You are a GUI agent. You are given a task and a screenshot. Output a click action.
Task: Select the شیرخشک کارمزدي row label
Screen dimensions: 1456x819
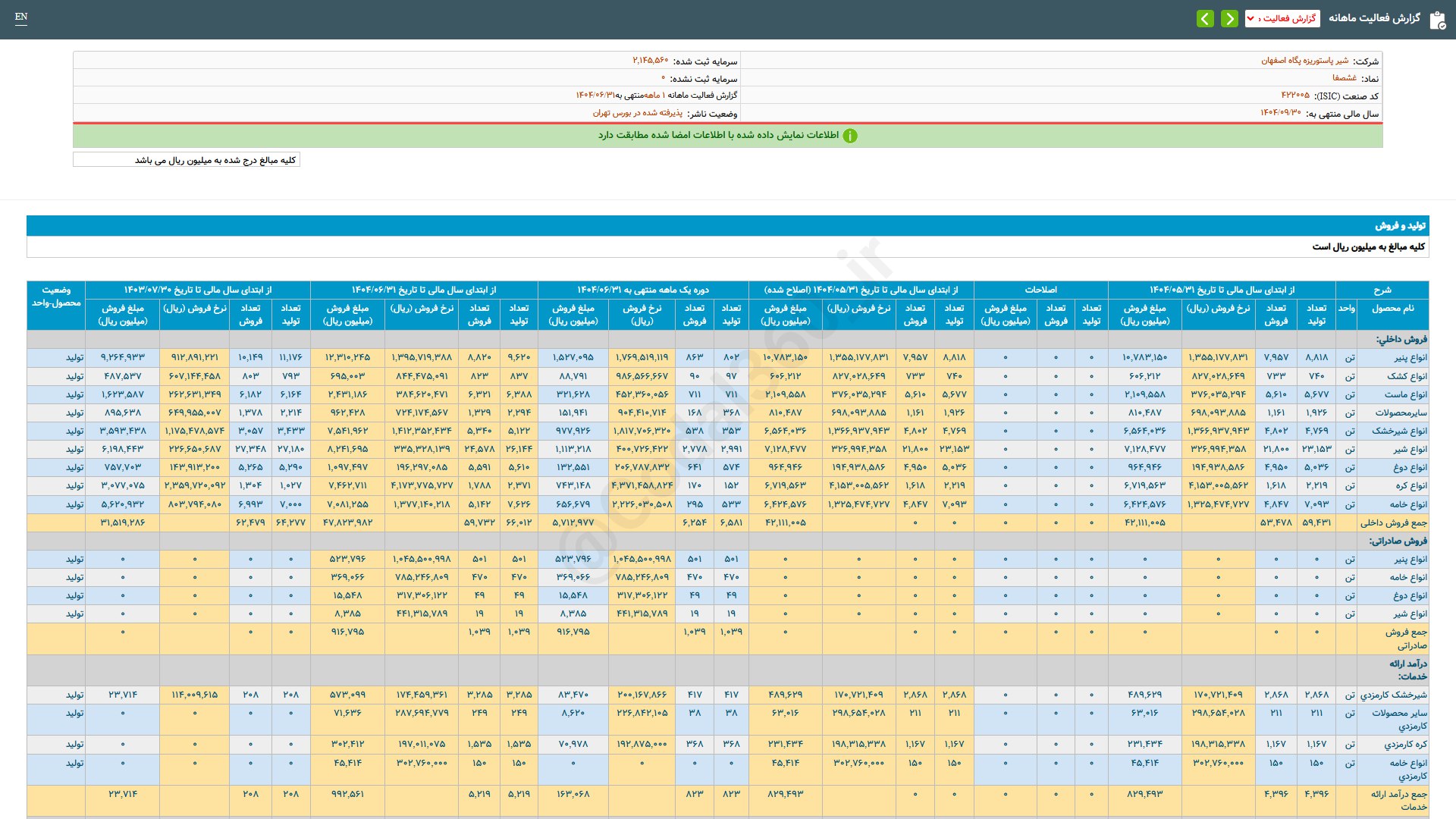point(1393,695)
